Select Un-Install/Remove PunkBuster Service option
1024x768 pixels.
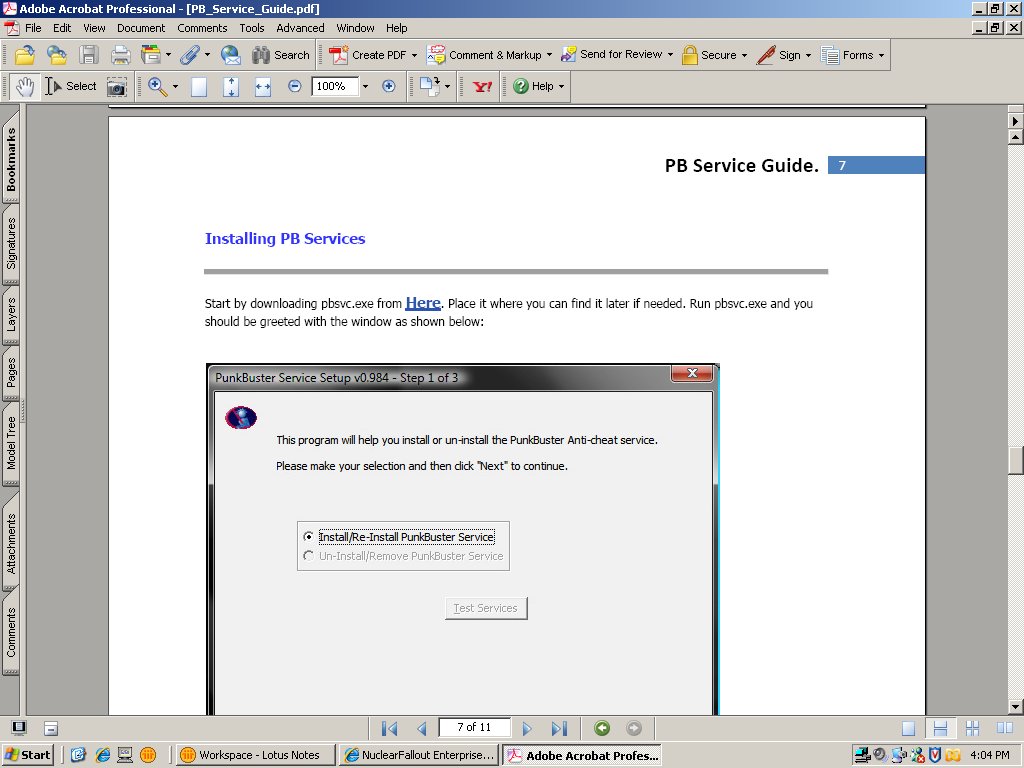pos(308,556)
